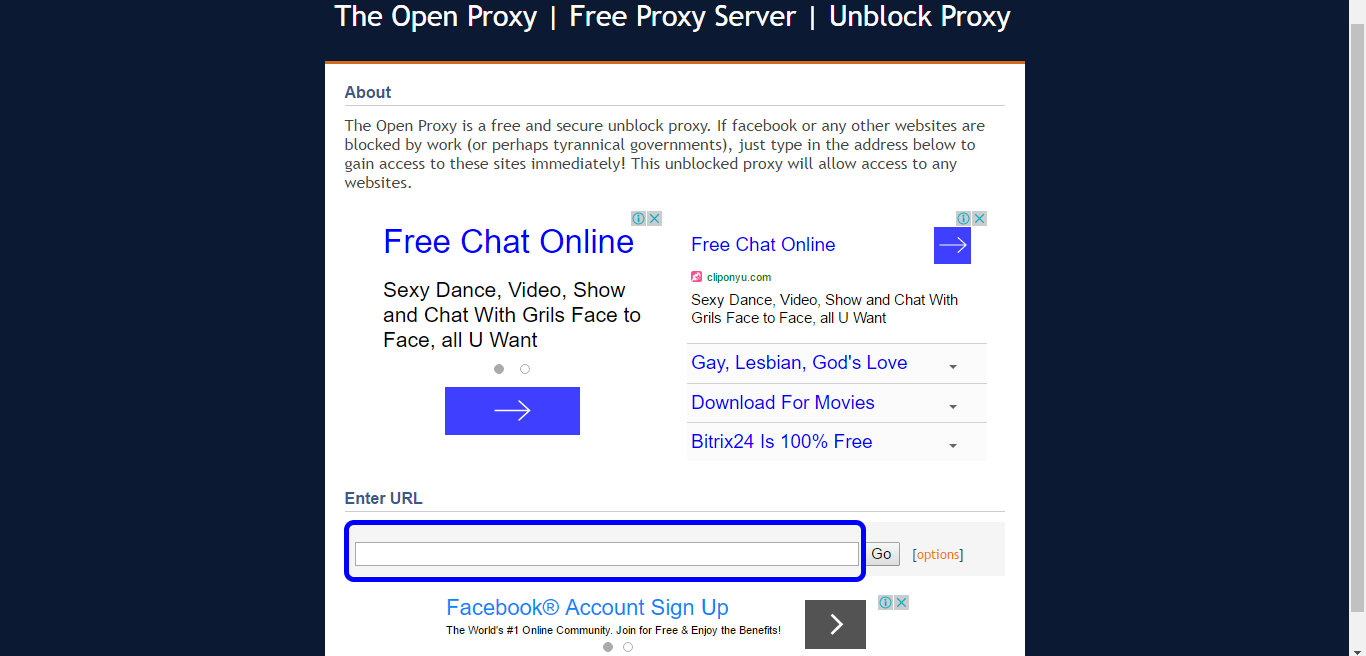Select the first carousel dot in chat ad
This screenshot has width=1366, height=656.
499,369
